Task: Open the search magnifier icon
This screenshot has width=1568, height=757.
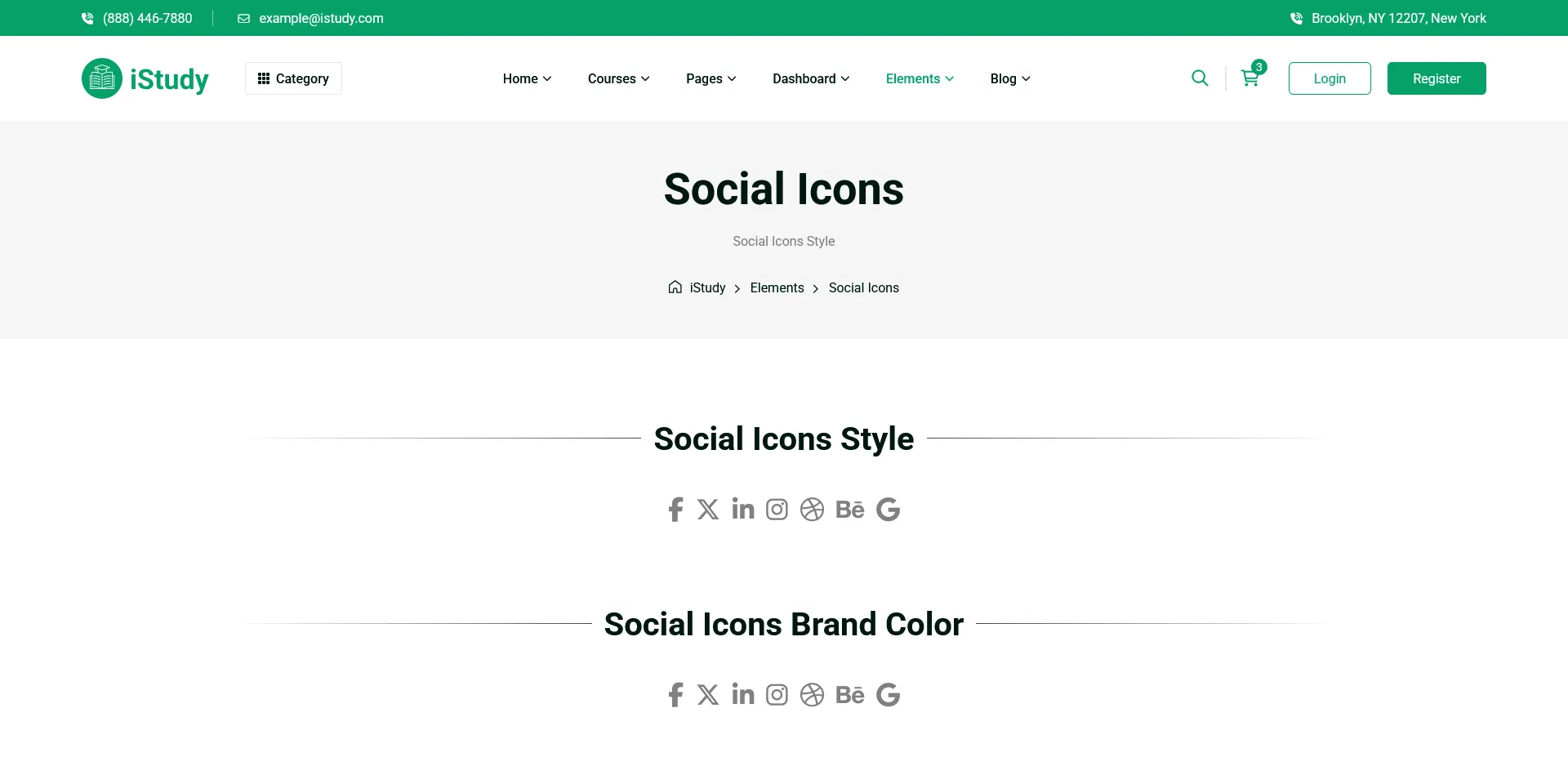Action: coord(1200,78)
